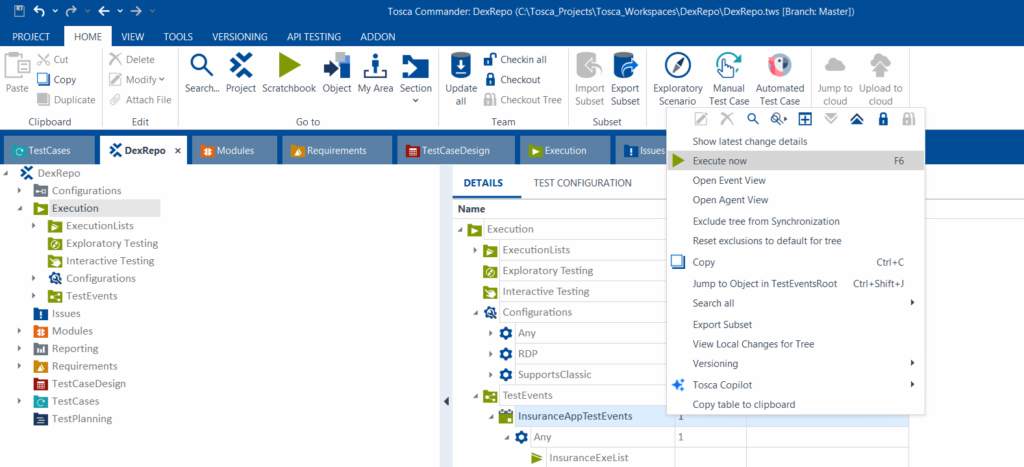Collapse the InsuranceAppTestEvents row
Image resolution: width=1024 pixels, height=467 pixels.
491,417
